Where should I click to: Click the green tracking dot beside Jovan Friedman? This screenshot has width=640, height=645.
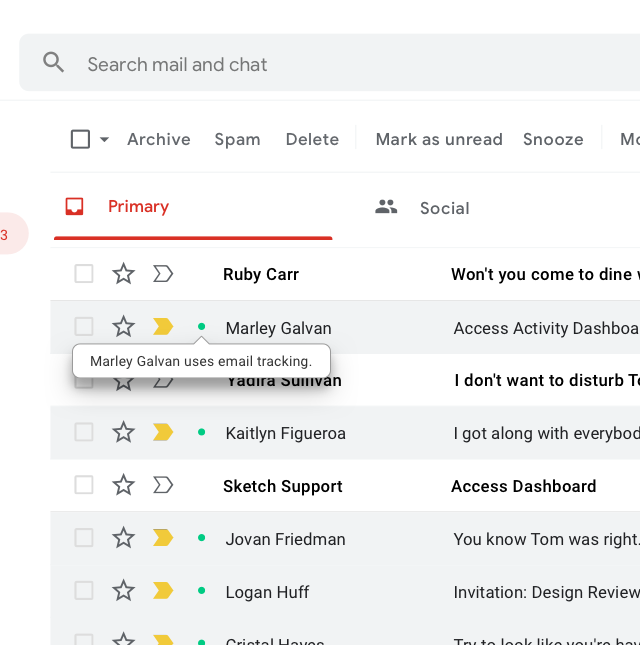pos(202,538)
